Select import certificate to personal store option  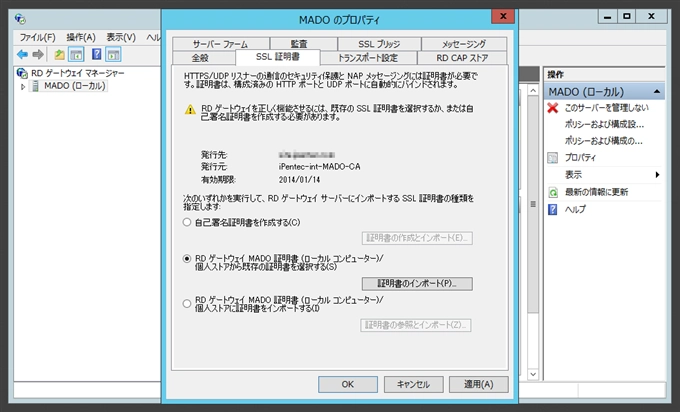click(x=186, y=304)
